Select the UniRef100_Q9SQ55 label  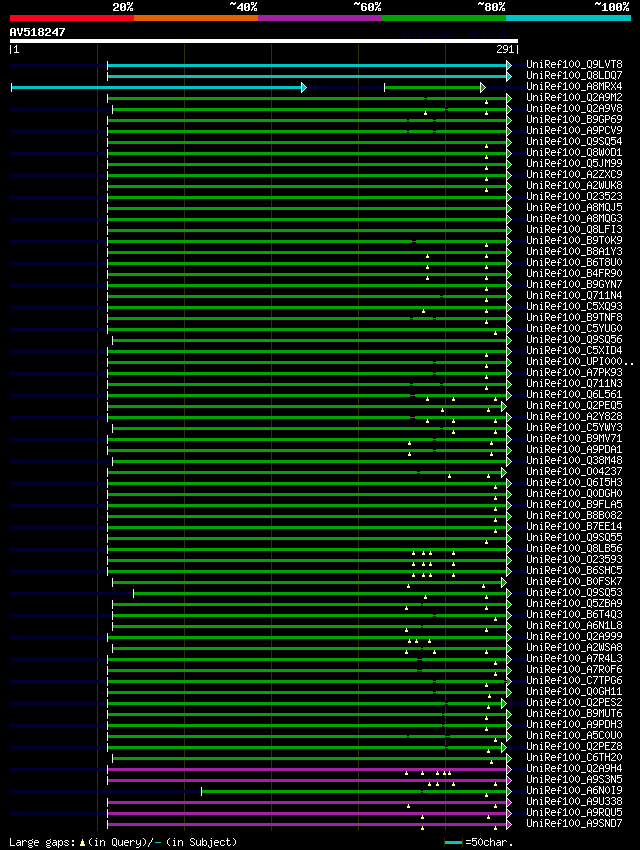(x=574, y=538)
